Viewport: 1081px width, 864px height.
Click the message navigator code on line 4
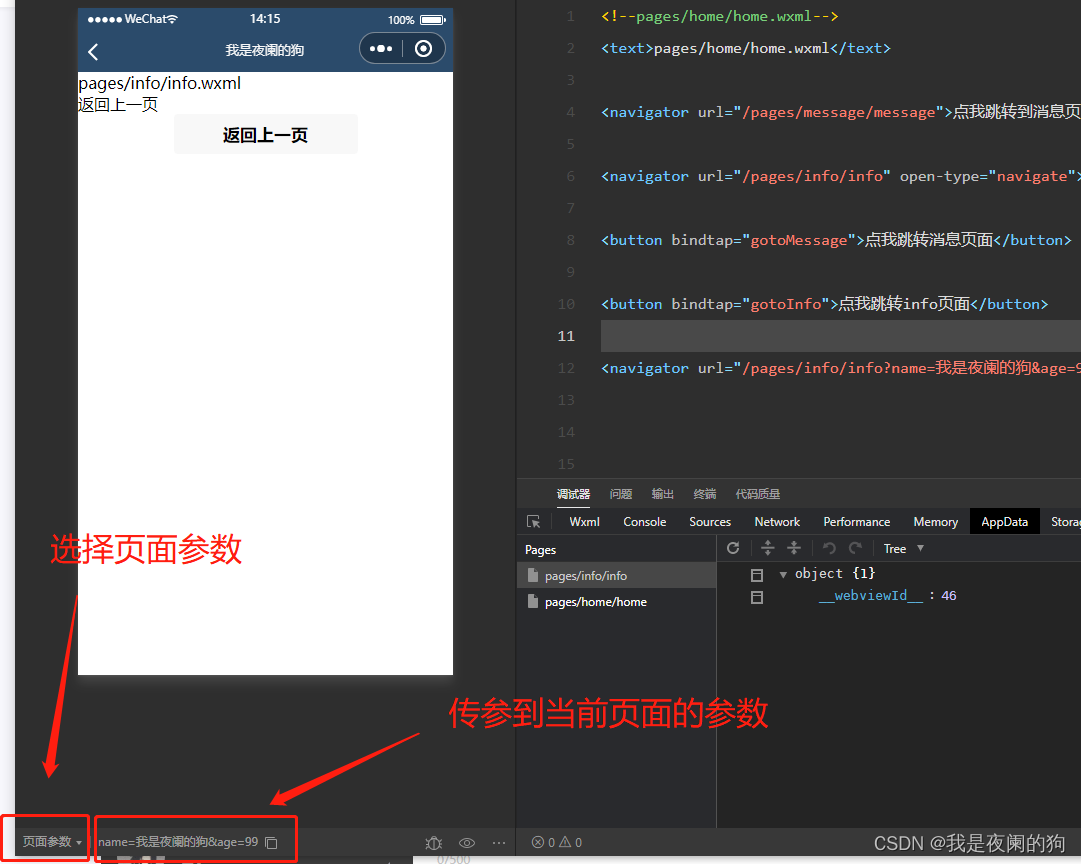point(841,112)
